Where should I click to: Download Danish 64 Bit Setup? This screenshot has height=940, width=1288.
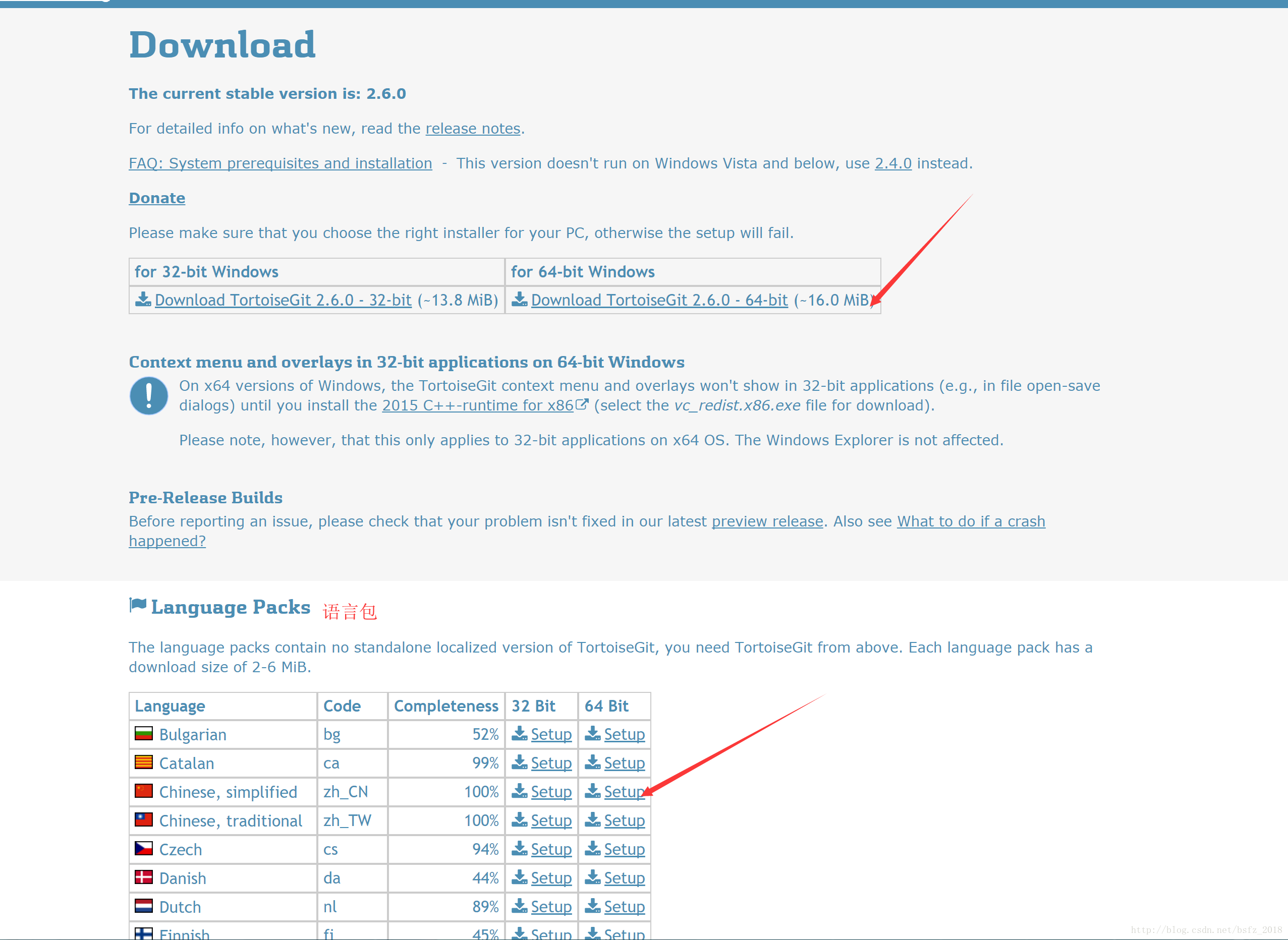click(625, 878)
